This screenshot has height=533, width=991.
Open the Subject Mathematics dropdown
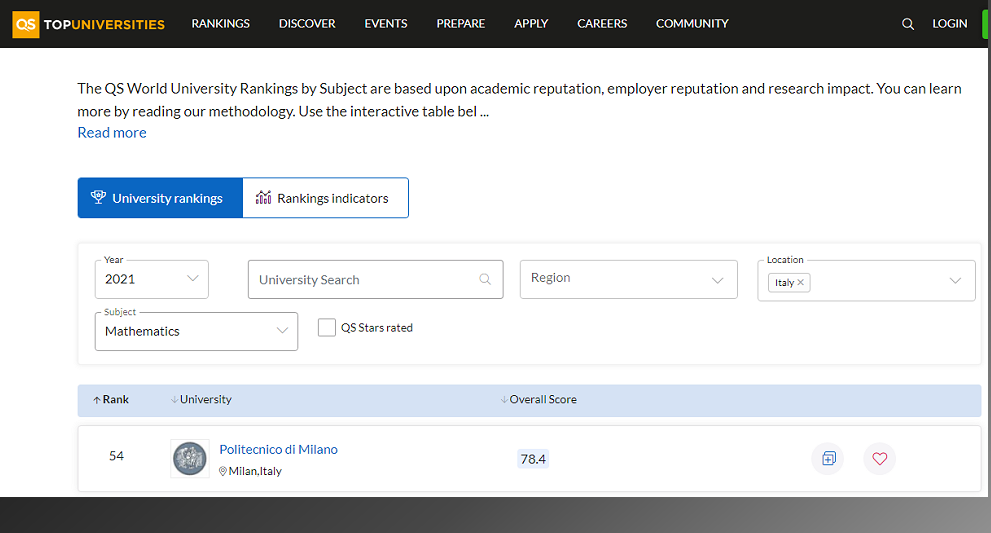(x=196, y=331)
